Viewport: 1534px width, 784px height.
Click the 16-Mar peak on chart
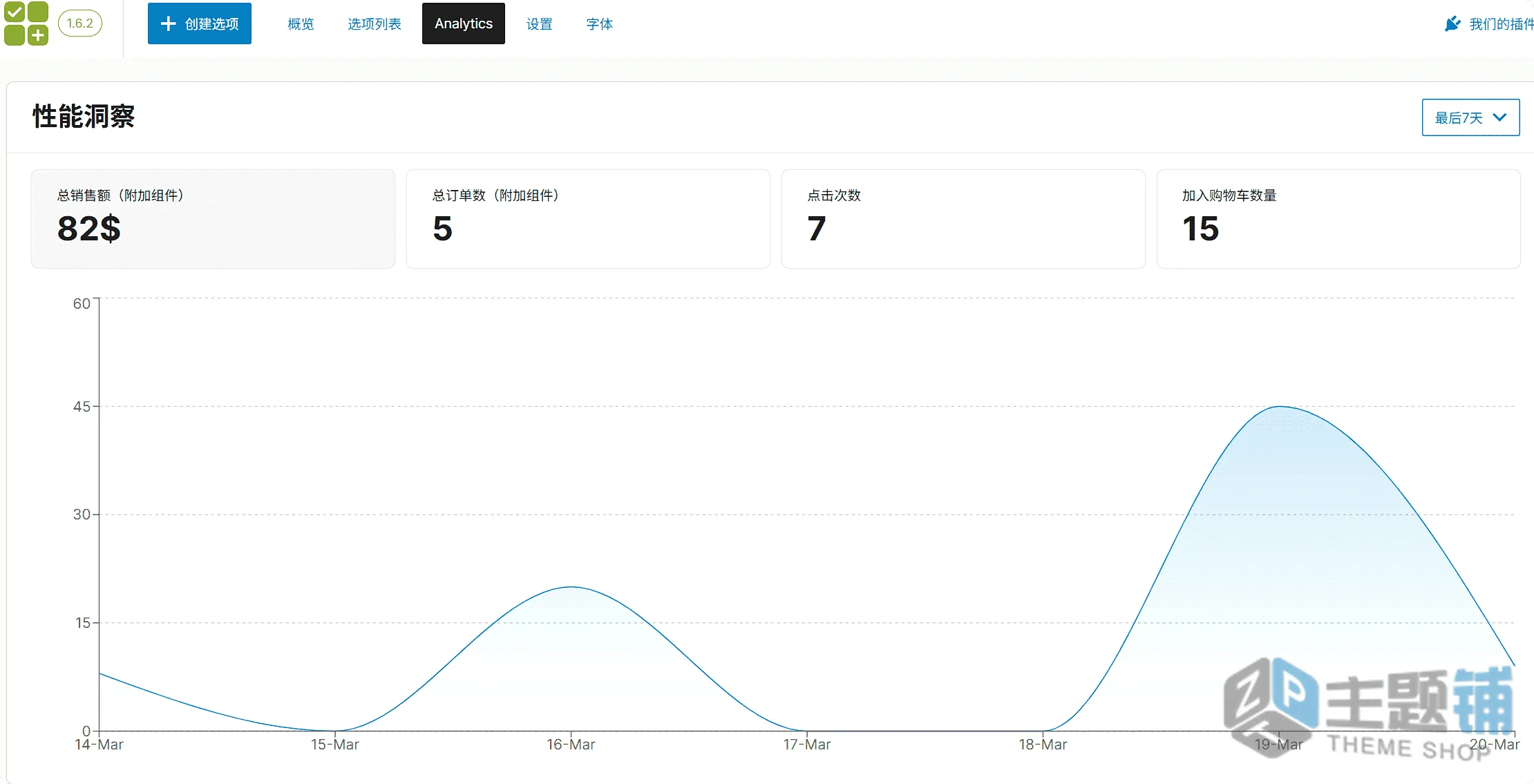571,587
